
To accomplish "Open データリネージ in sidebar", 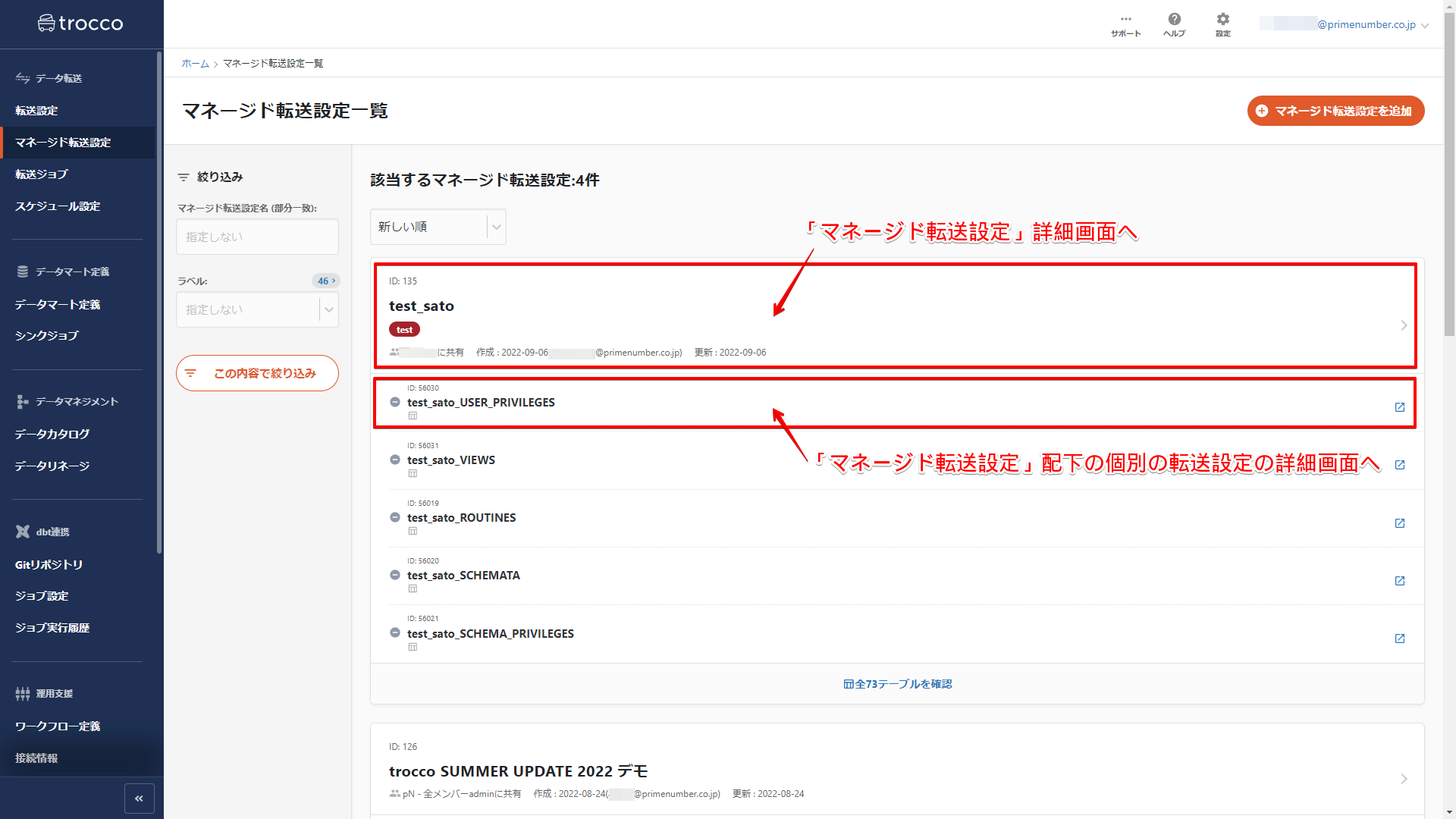I will 52,466.
